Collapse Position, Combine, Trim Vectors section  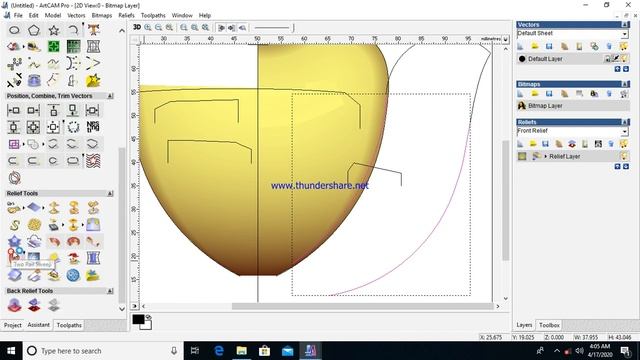point(110,96)
